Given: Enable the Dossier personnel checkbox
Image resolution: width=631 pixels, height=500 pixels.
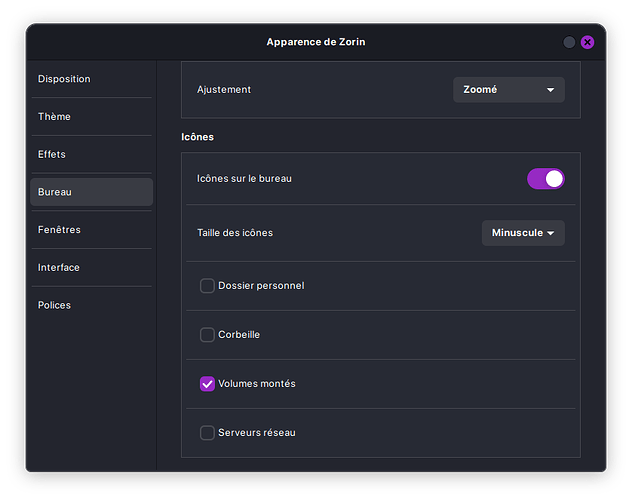Looking at the screenshot, I should 207,286.
